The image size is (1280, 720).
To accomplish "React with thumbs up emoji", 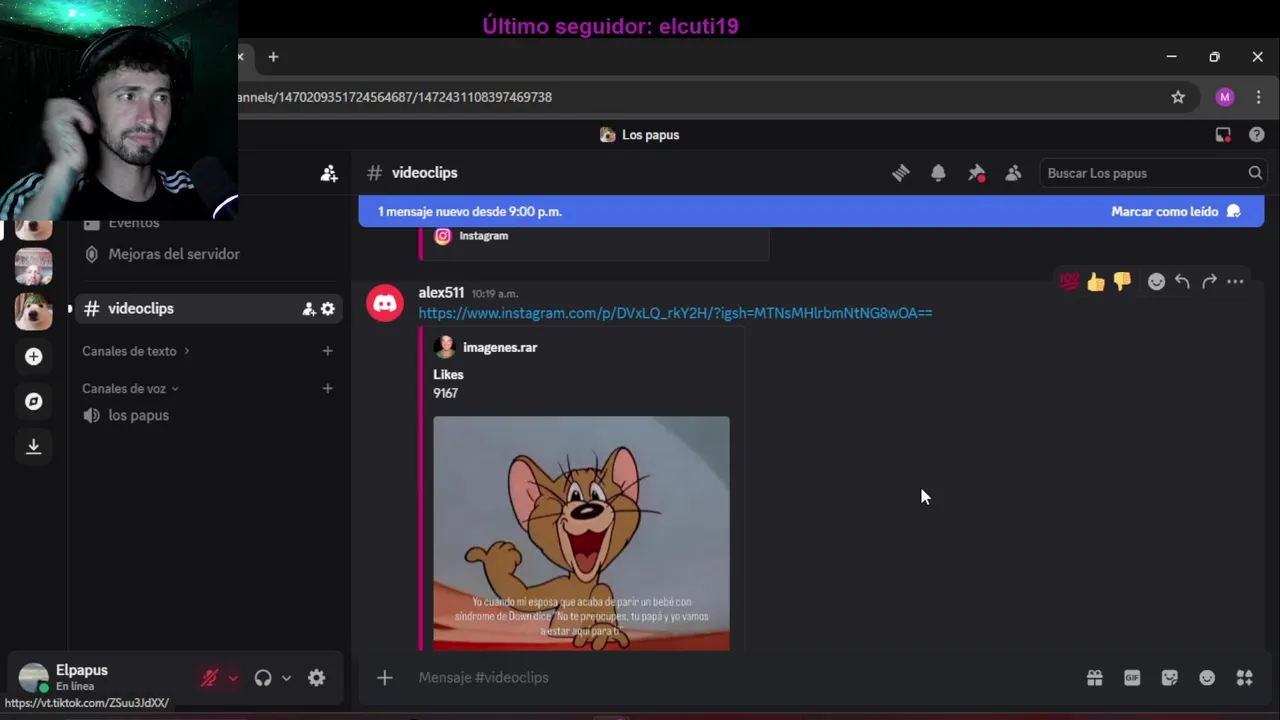I will coord(1096,282).
